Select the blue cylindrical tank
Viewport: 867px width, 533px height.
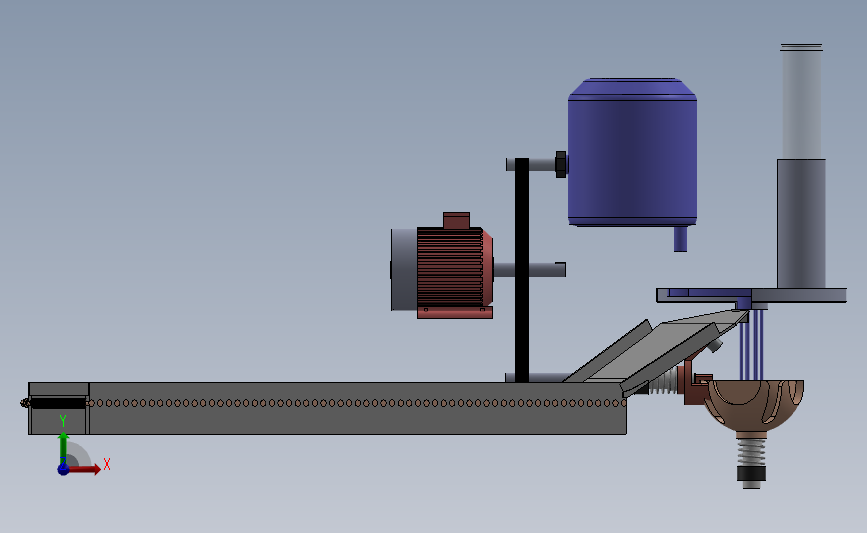pos(632,152)
